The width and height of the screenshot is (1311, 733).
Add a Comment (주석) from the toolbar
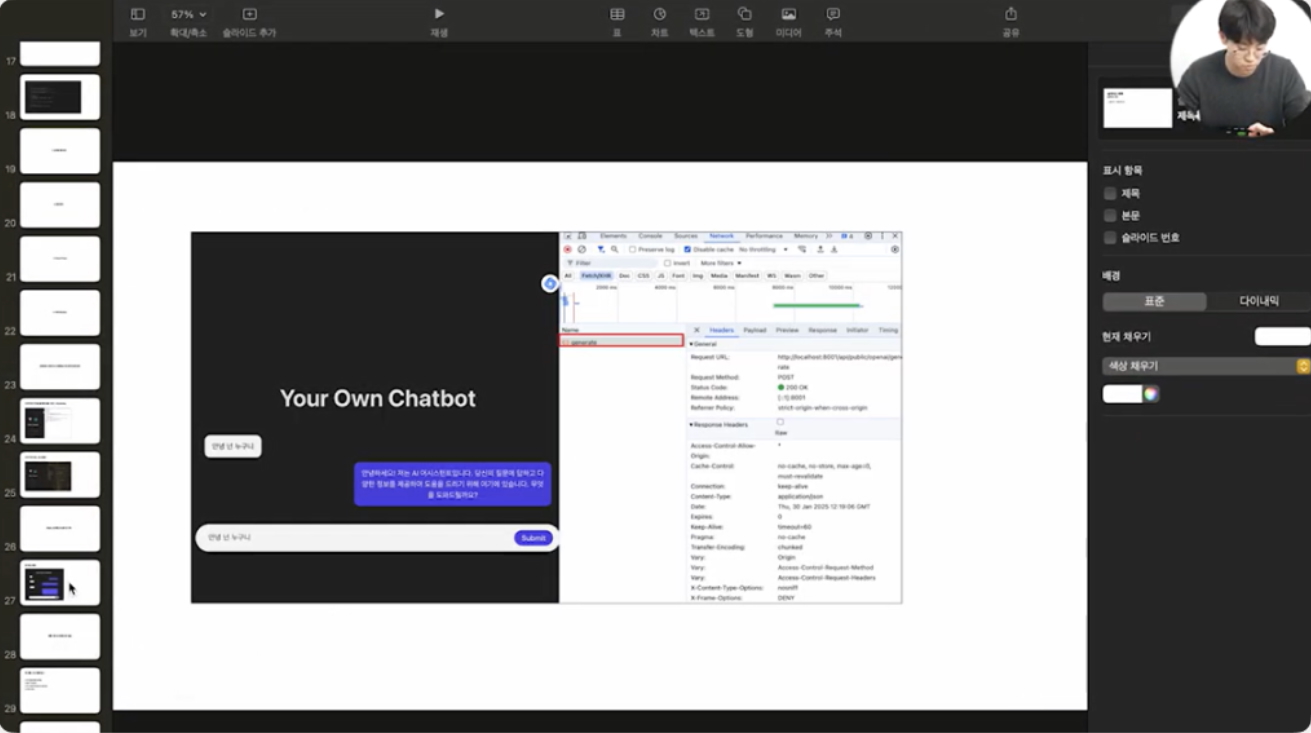pyautogui.click(x=833, y=15)
